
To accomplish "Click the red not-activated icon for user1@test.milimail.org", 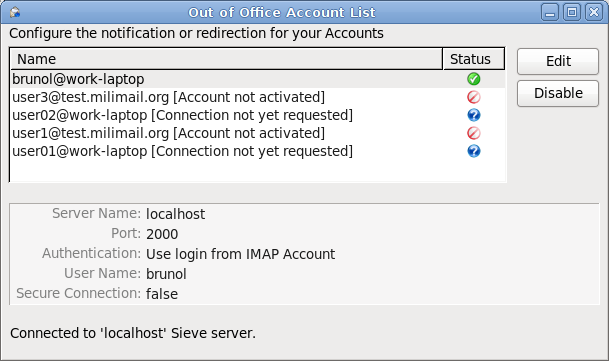I will [473, 133].
